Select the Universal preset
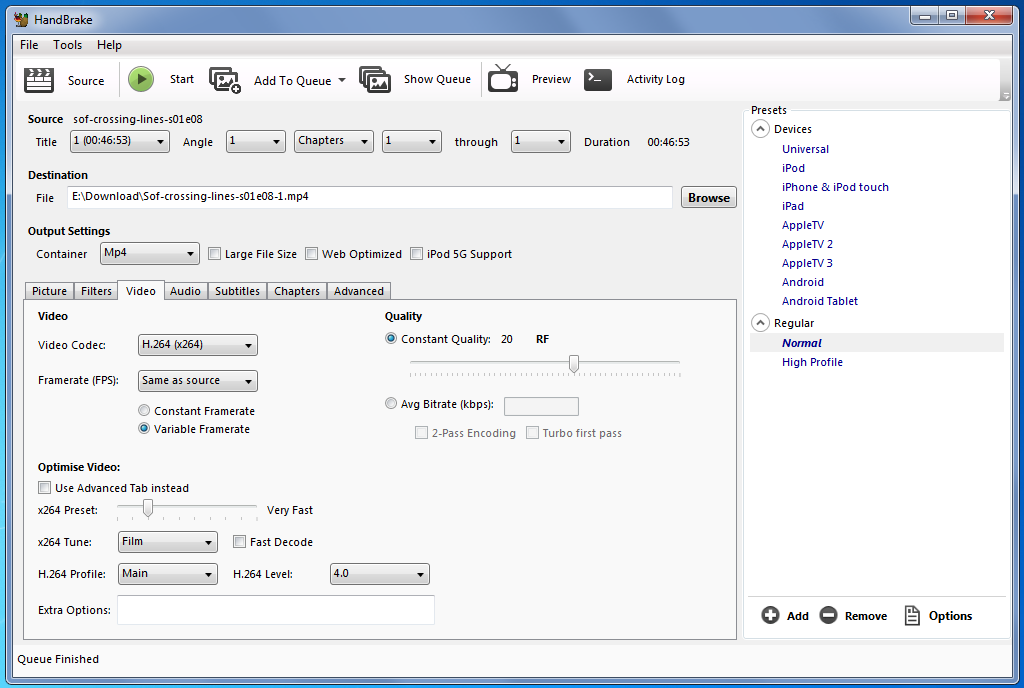This screenshot has height=688, width=1024. coord(805,149)
